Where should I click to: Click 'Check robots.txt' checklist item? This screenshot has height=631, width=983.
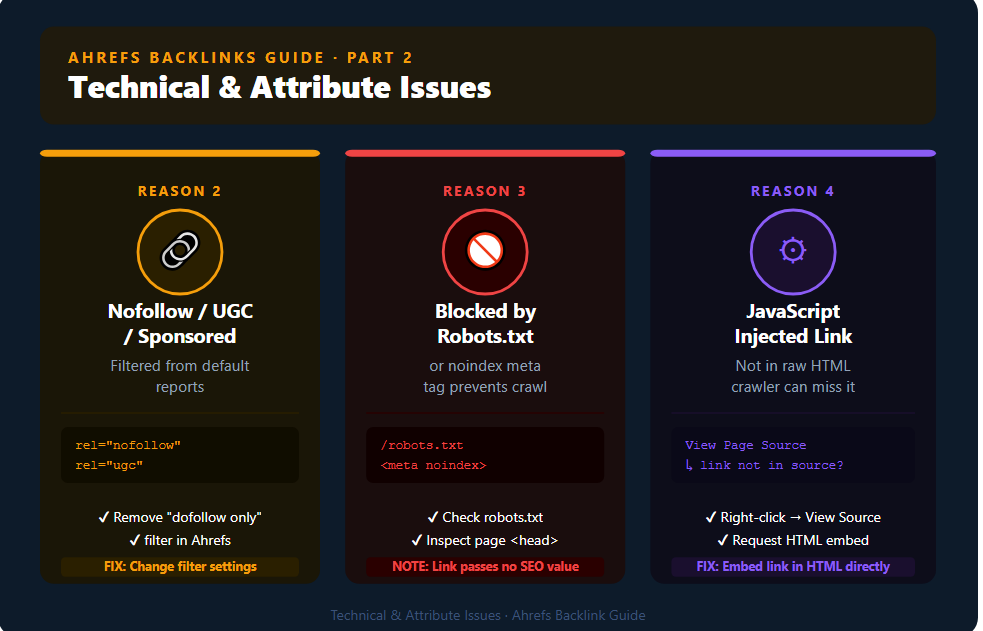[x=485, y=518]
